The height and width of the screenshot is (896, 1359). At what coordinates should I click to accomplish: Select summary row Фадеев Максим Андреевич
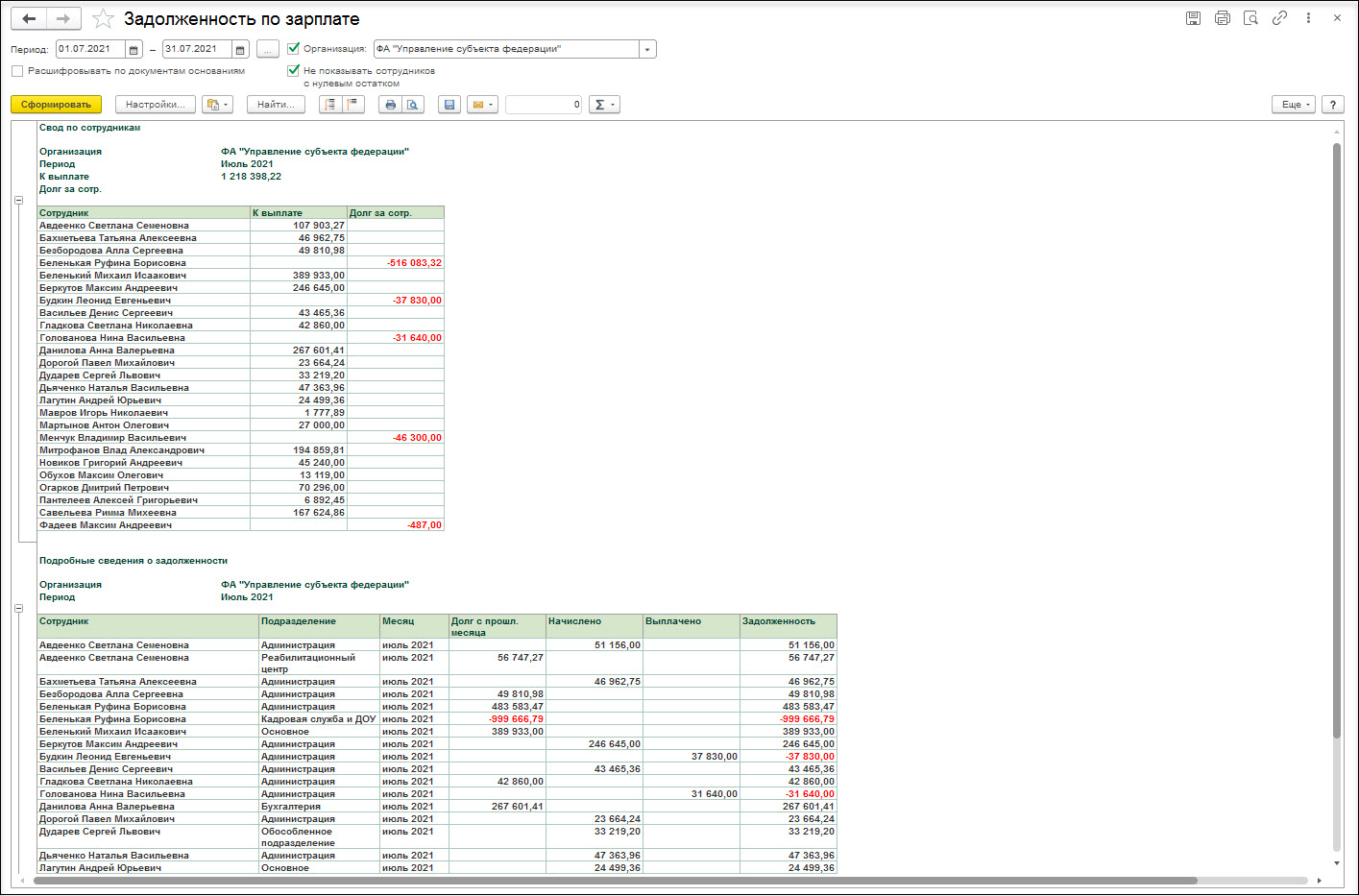pyautogui.click(x=241, y=525)
